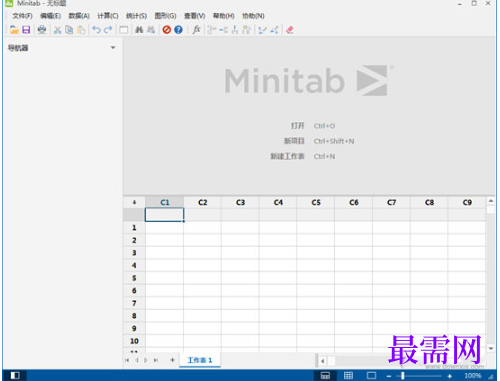
Task: Select row 1 header
Action: (134, 228)
